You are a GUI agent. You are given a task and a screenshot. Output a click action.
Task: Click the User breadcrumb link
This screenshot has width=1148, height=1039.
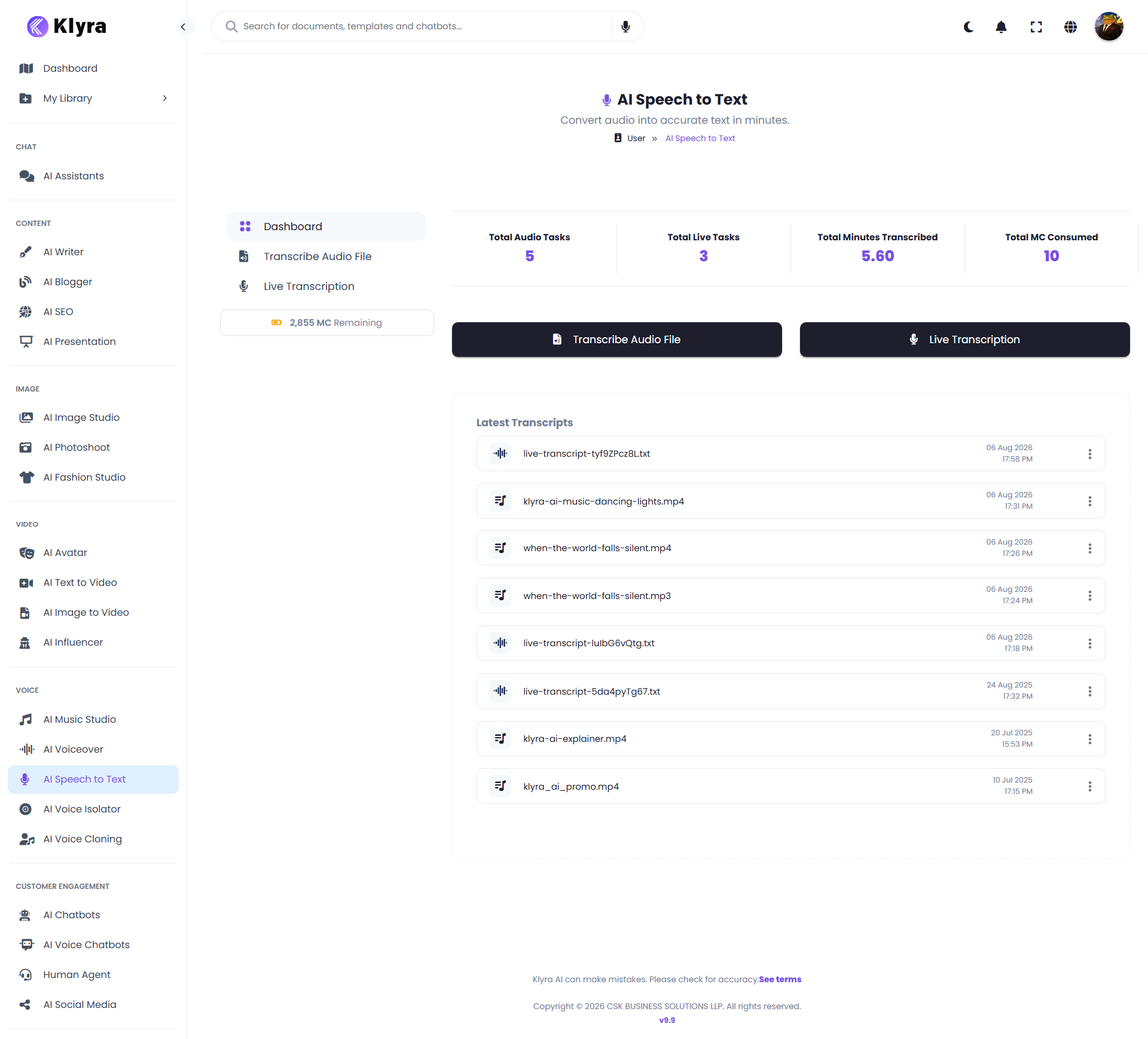[x=636, y=138]
